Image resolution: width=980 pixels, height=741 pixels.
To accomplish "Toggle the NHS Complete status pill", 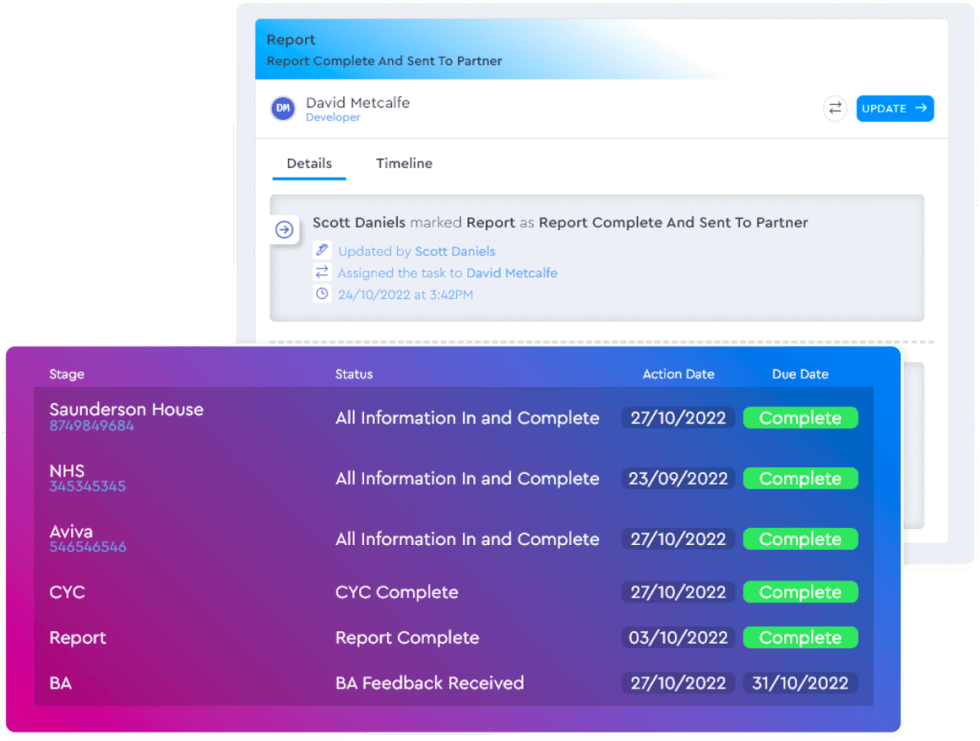I will [x=800, y=478].
